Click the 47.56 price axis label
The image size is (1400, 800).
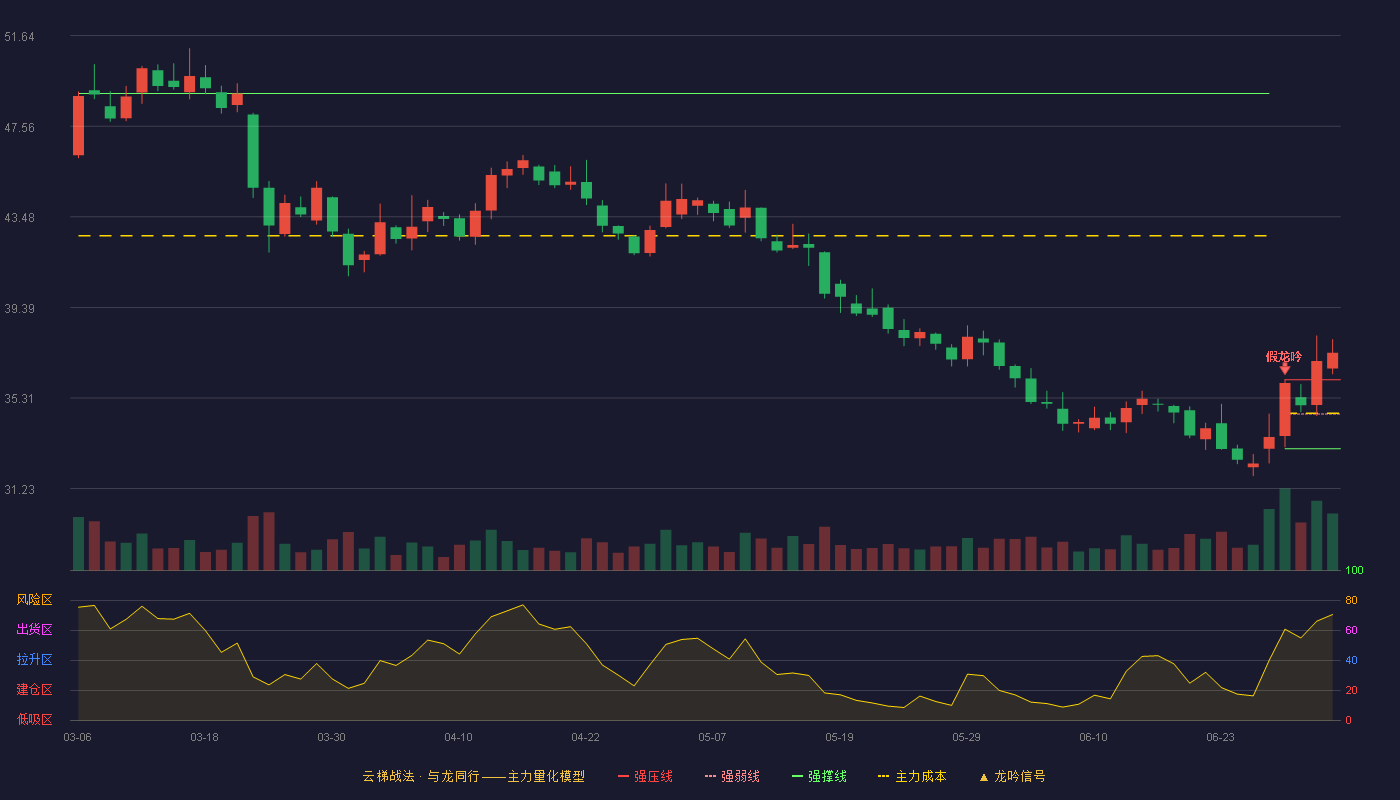coord(19,128)
